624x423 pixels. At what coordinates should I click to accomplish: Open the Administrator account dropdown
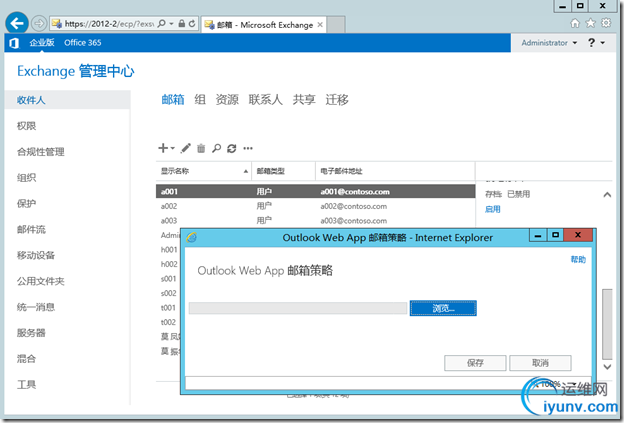click(549, 43)
